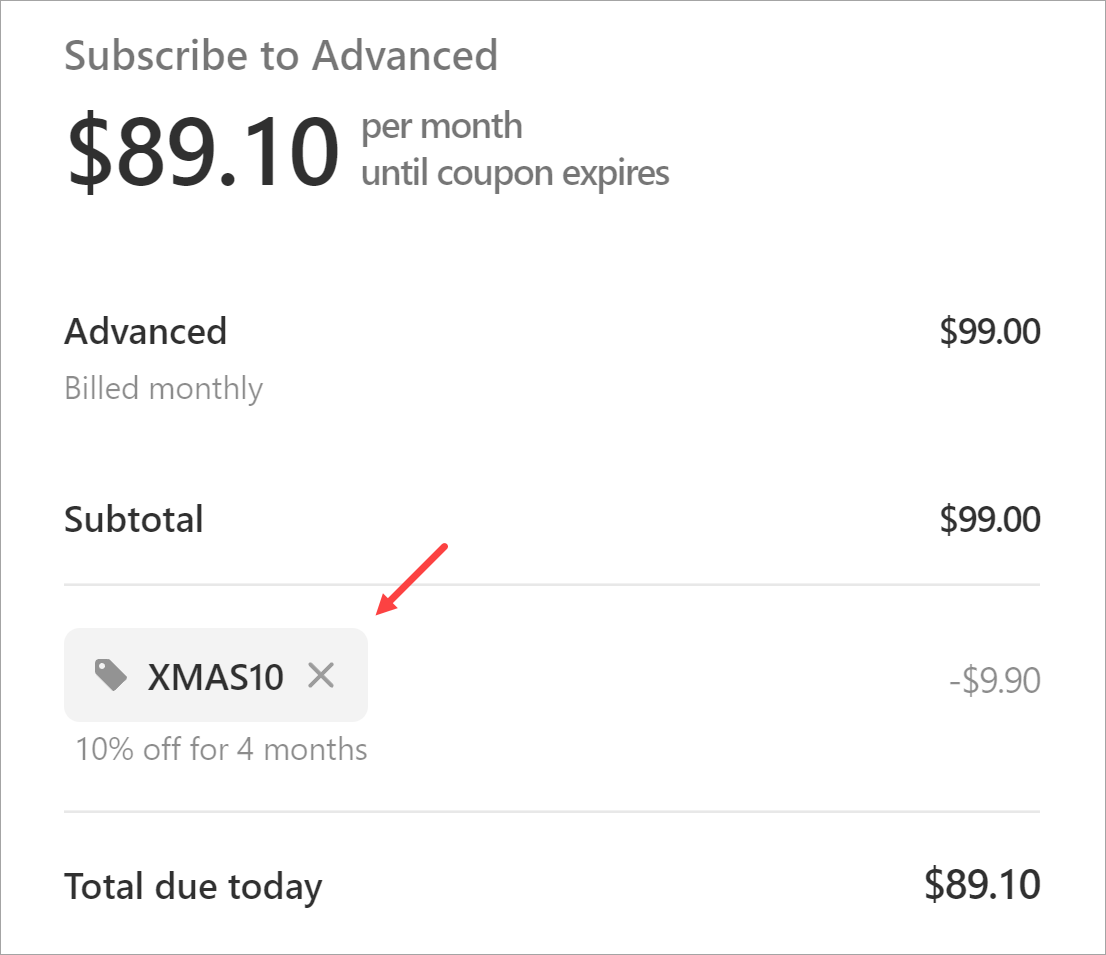Click the divider line below Subtotal
The width and height of the screenshot is (1106, 955).
click(x=552, y=584)
